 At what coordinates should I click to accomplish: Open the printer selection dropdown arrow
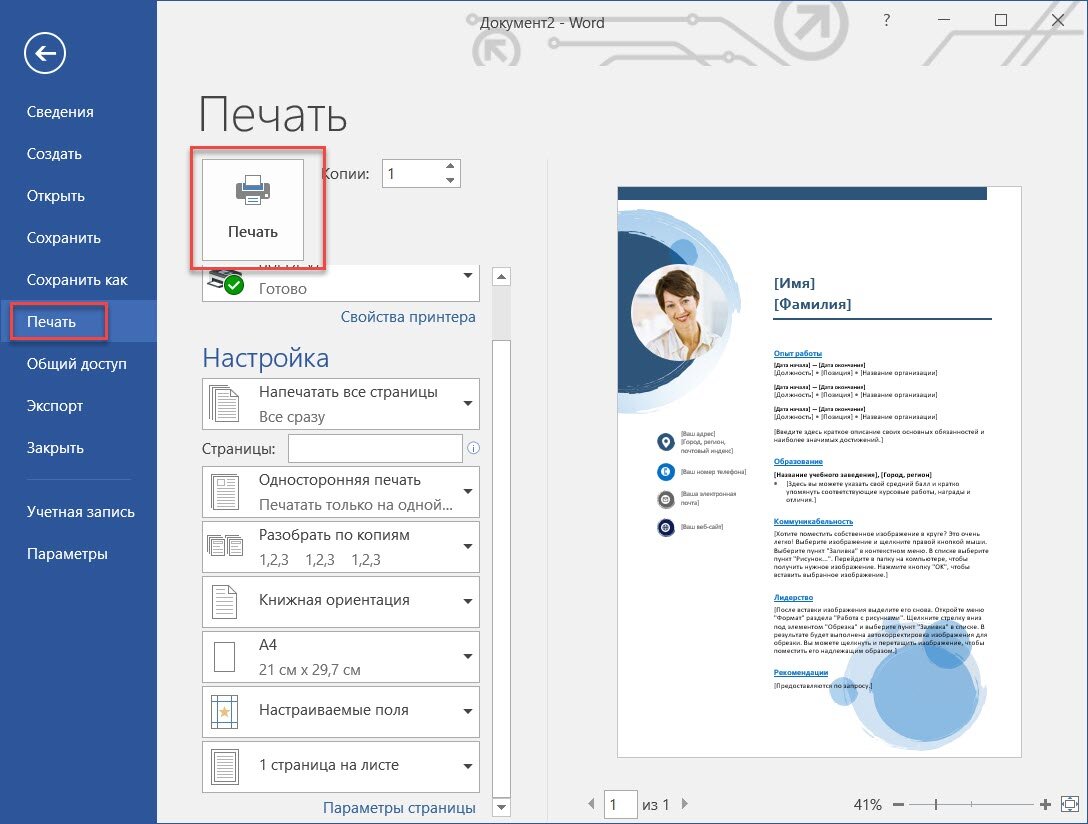tap(468, 275)
